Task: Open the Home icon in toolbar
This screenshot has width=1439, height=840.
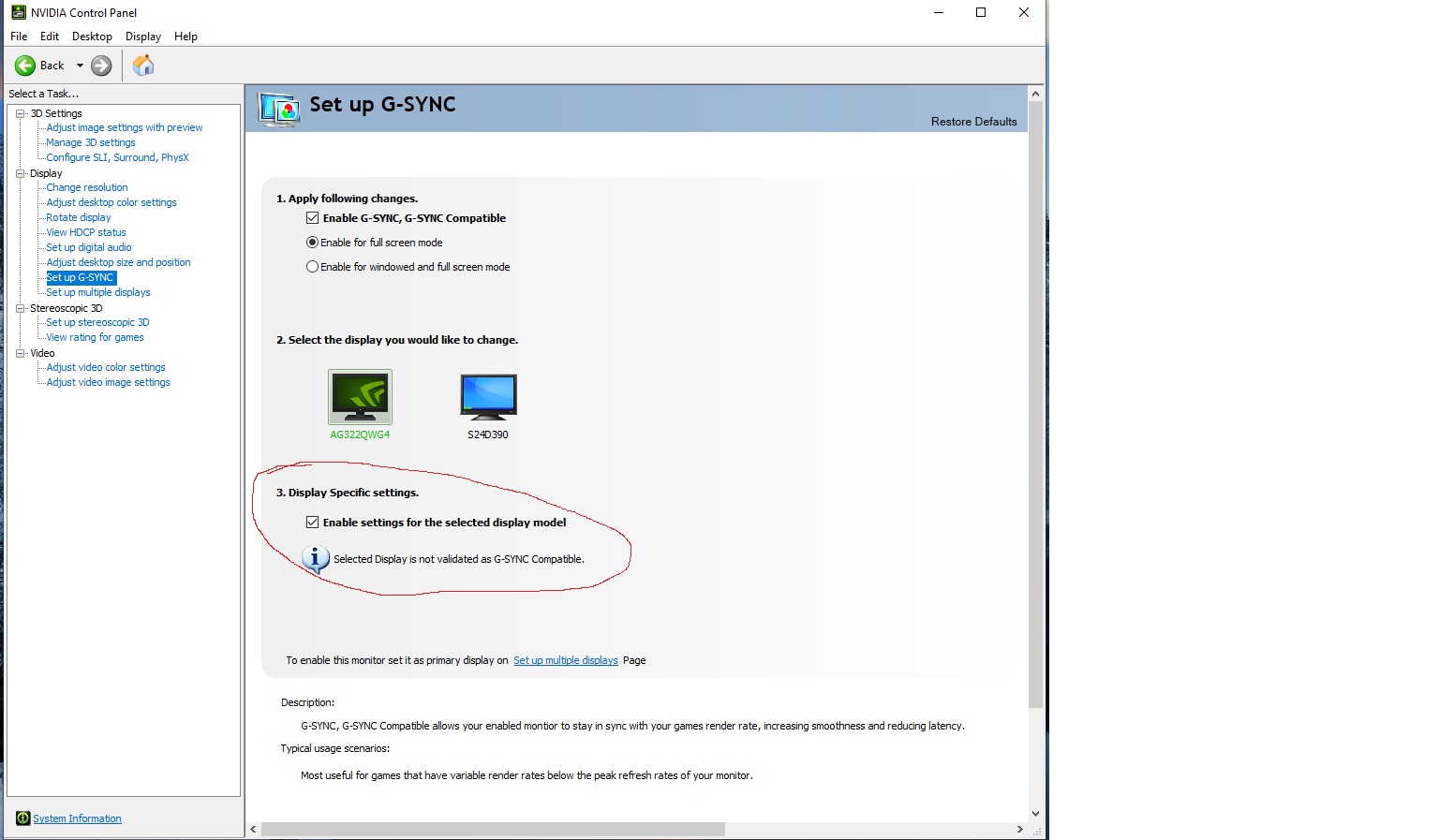Action: coord(143,65)
